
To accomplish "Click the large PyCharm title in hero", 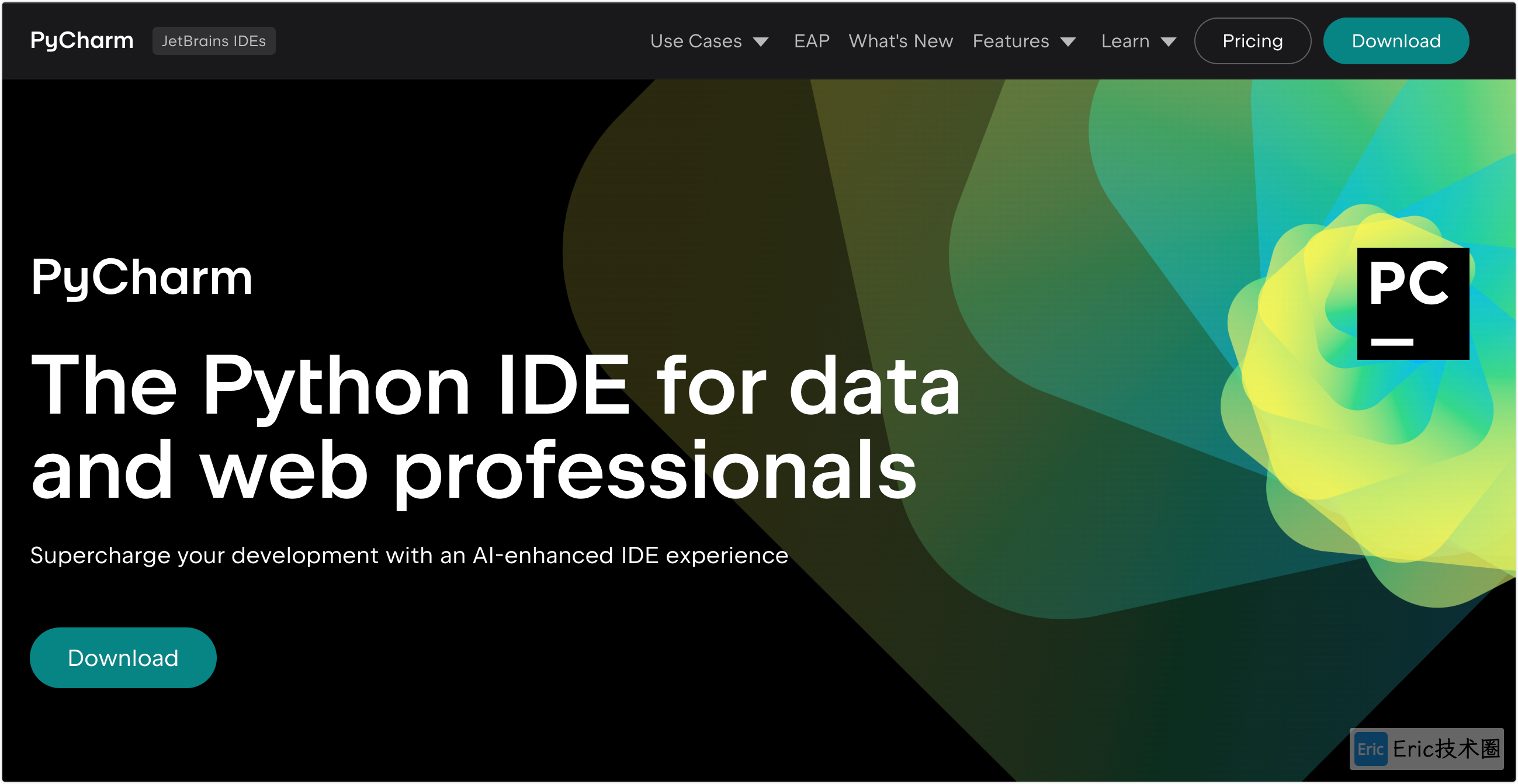I will coord(141,278).
